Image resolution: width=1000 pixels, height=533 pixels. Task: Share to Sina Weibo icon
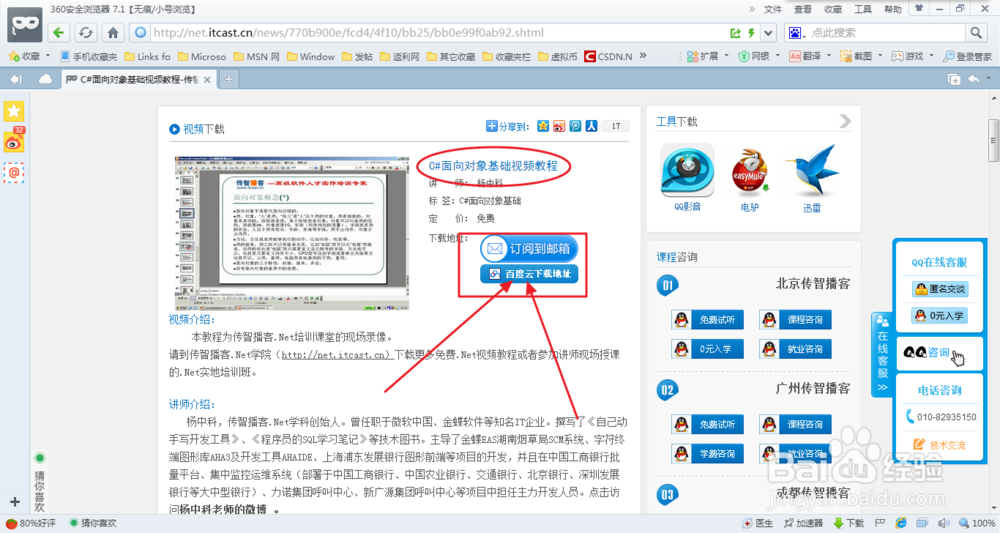coord(559,126)
